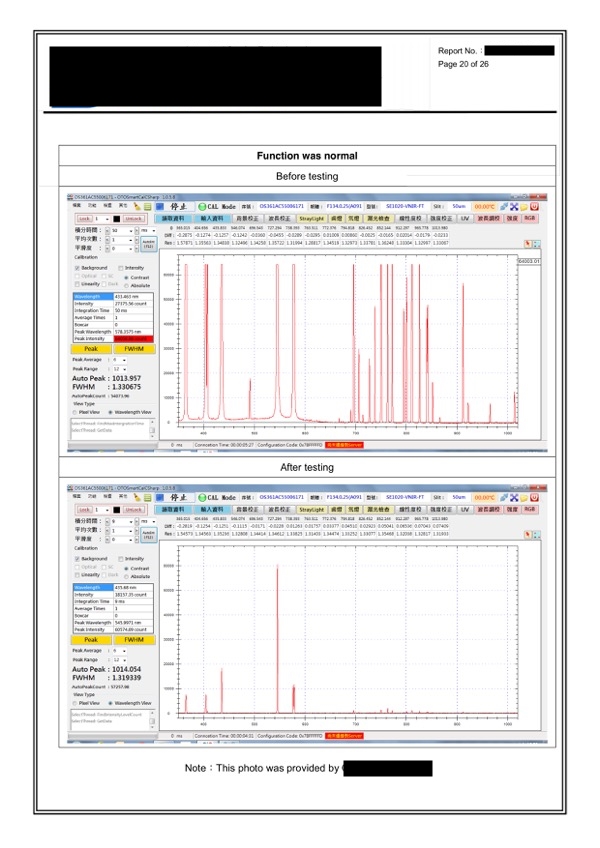This screenshot has width=600, height=848.
Task: Click yellow FWHM button in After testing window
Action: [134, 639]
